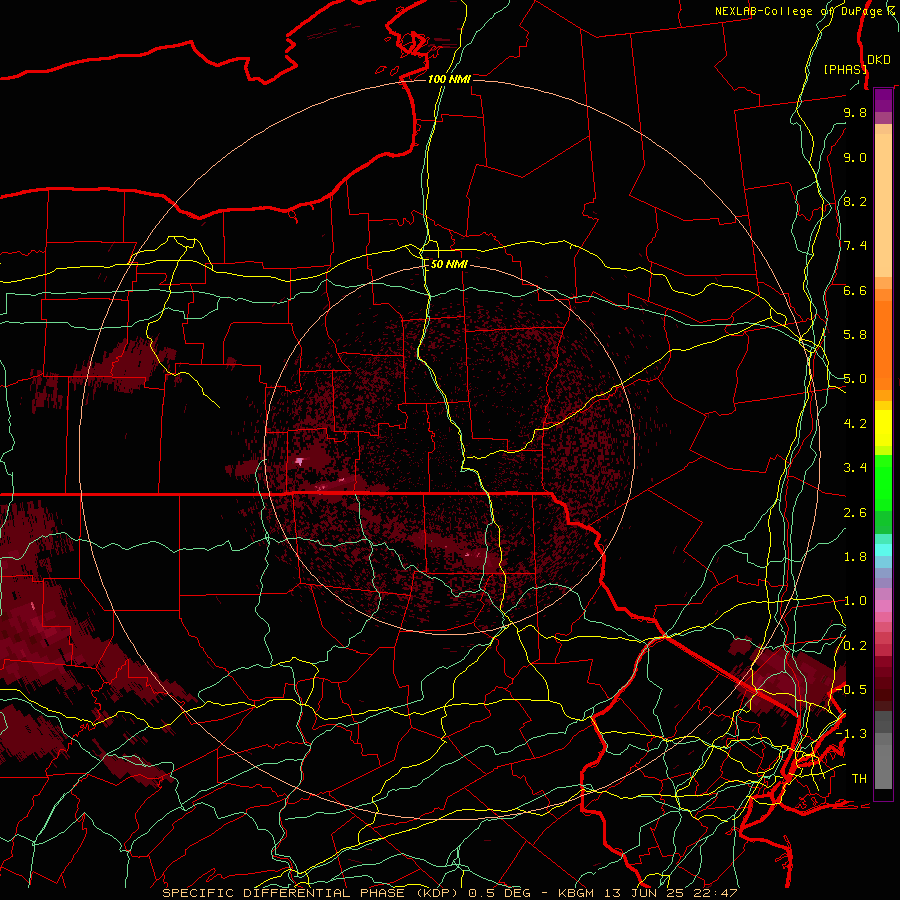Click the 8.2 value on the color scale
900x900 pixels.
click(x=855, y=201)
